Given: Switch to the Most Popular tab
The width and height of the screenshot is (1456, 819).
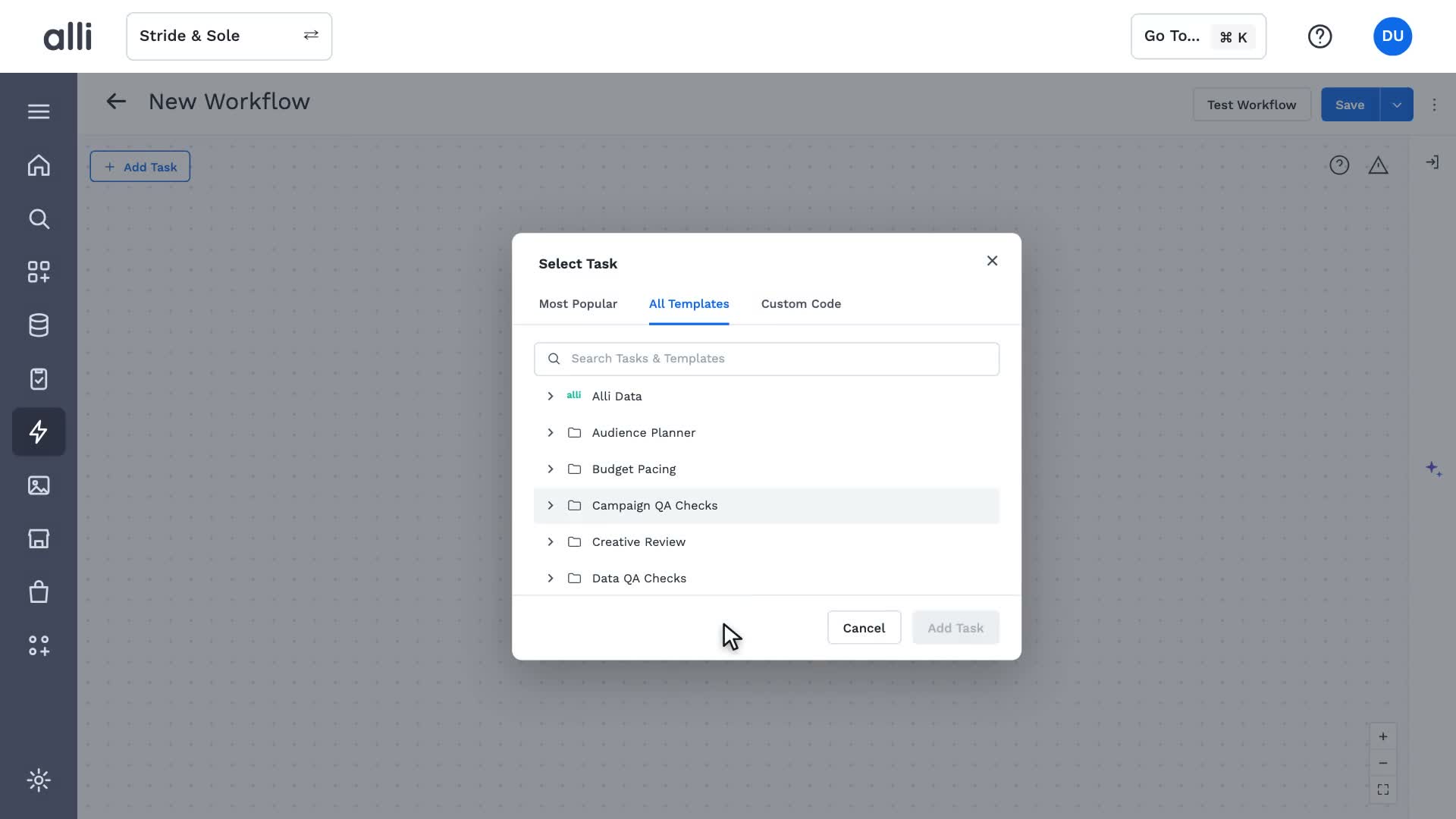Looking at the screenshot, I should pos(578,303).
